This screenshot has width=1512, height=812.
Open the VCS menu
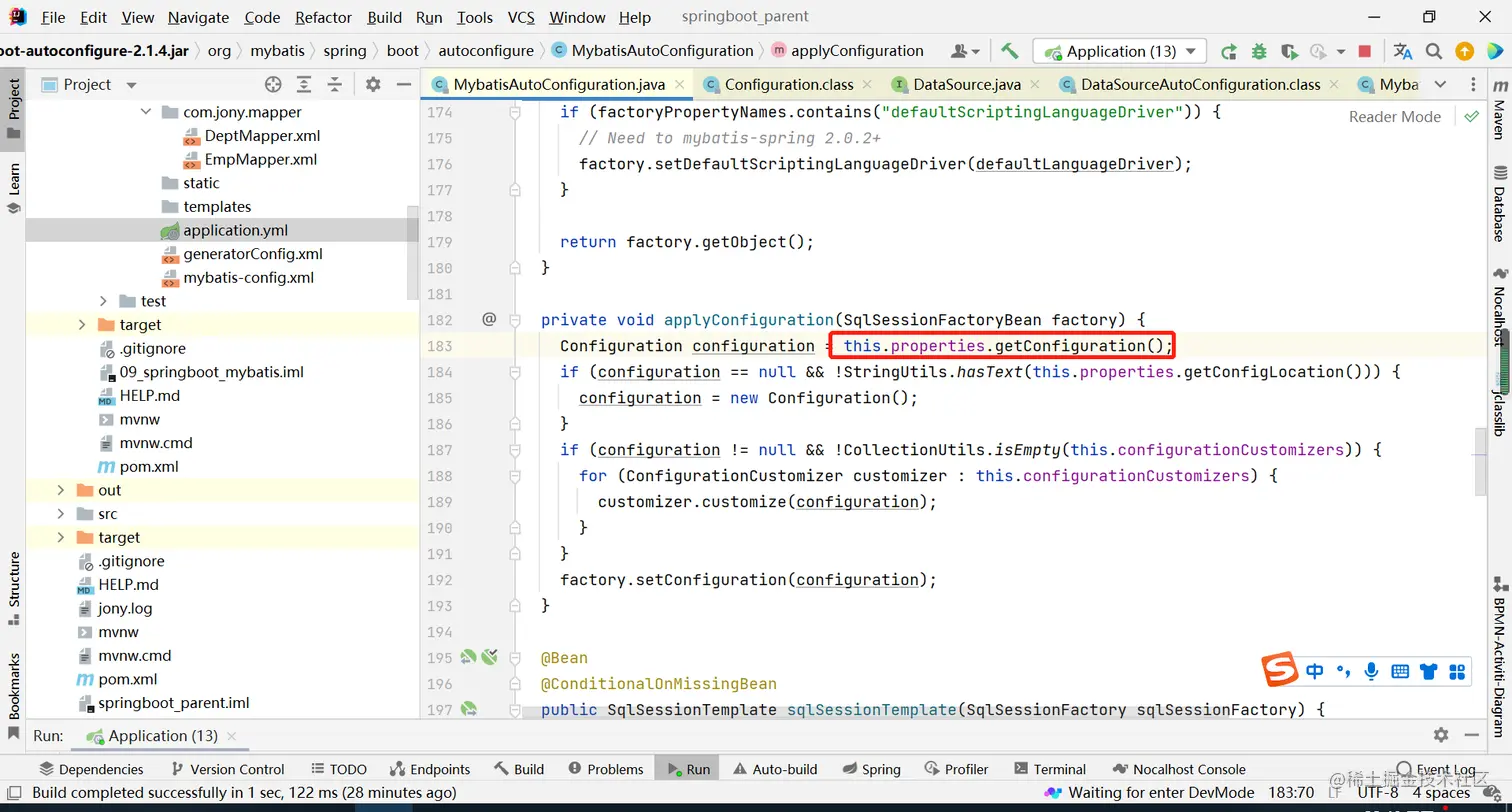click(521, 17)
